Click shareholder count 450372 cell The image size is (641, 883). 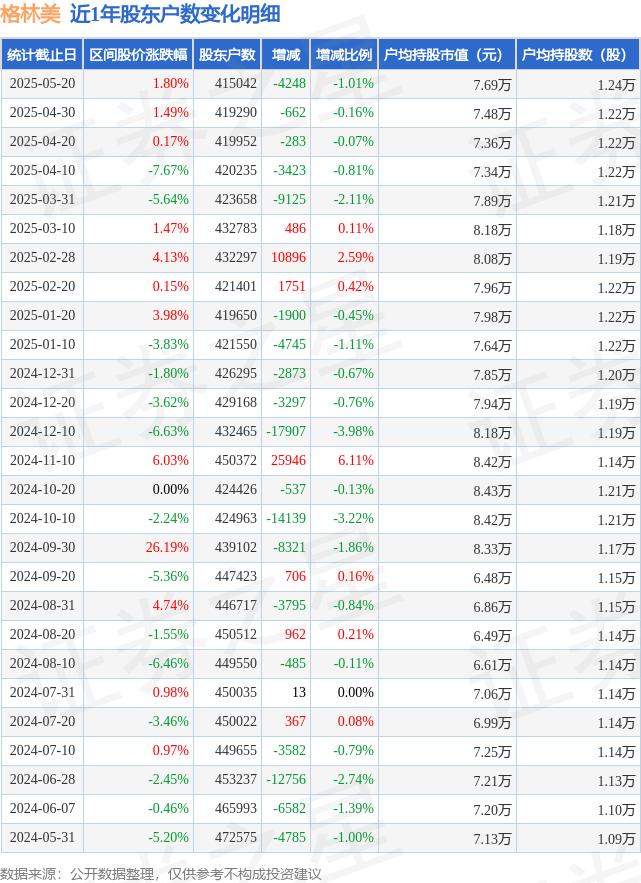[235, 460]
